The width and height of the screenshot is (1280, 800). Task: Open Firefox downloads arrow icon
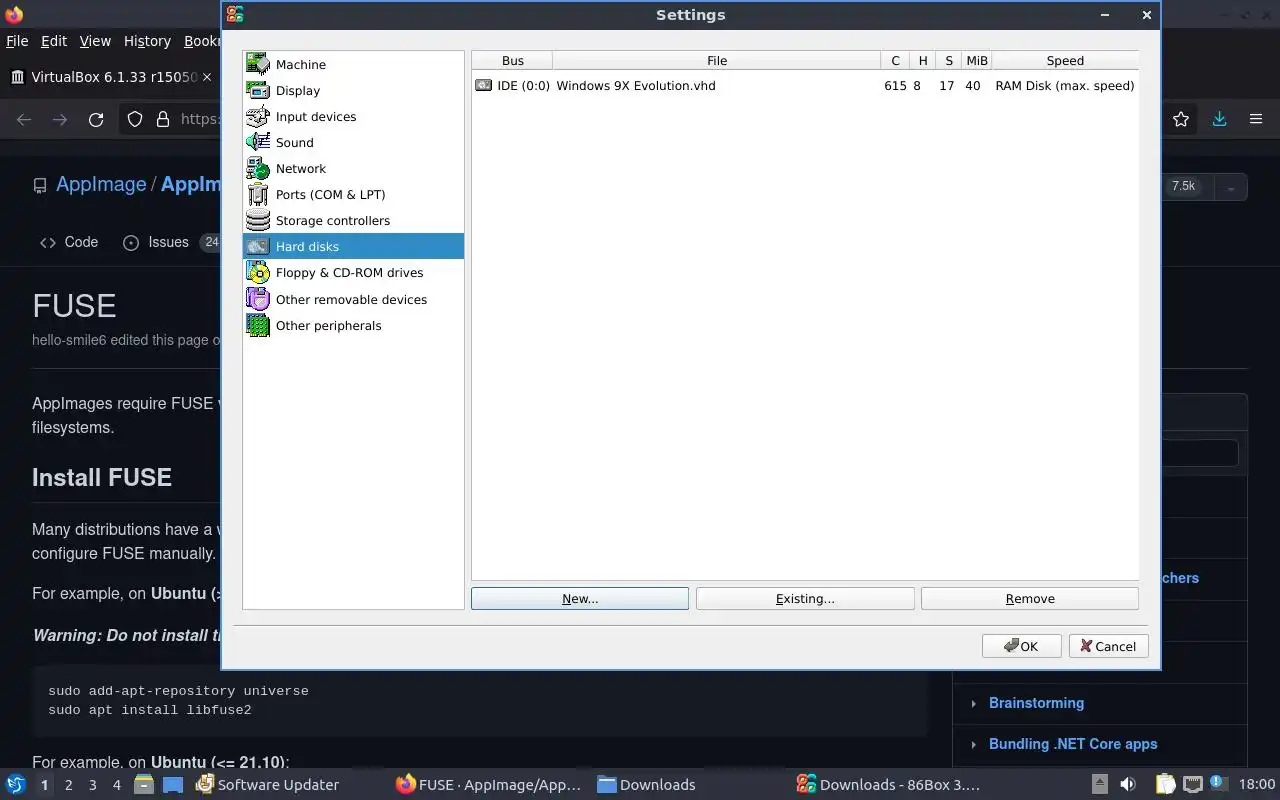(x=1219, y=119)
